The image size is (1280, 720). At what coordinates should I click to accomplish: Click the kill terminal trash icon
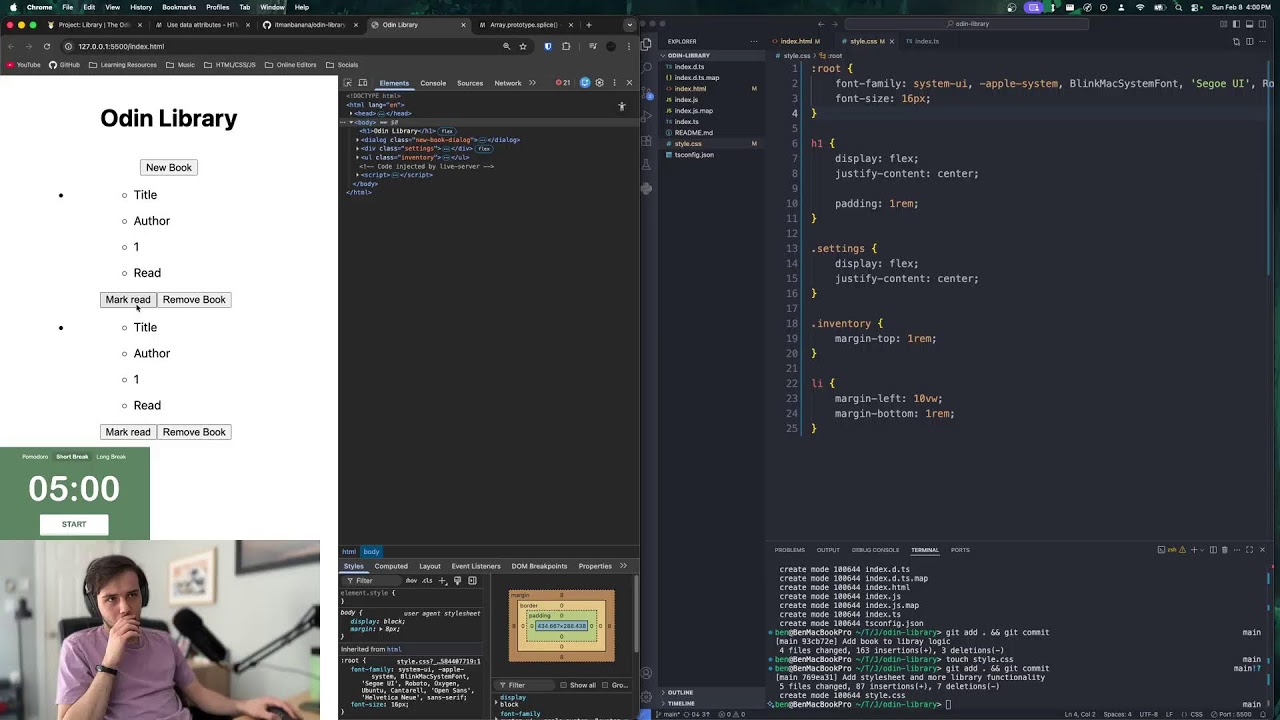click(x=1225, y=550)
